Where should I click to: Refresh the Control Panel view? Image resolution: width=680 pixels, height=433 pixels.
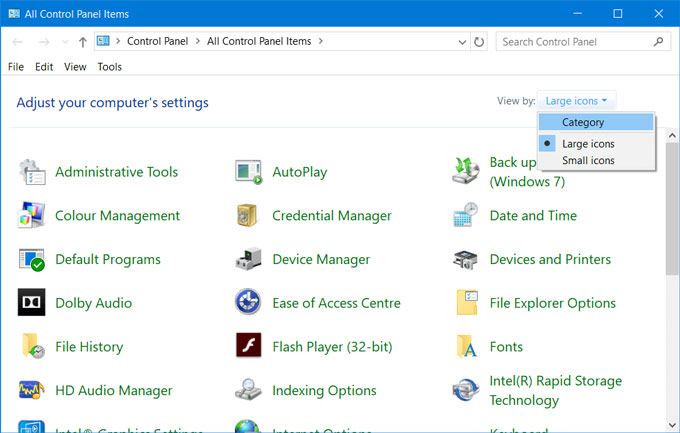click(479, 42)
